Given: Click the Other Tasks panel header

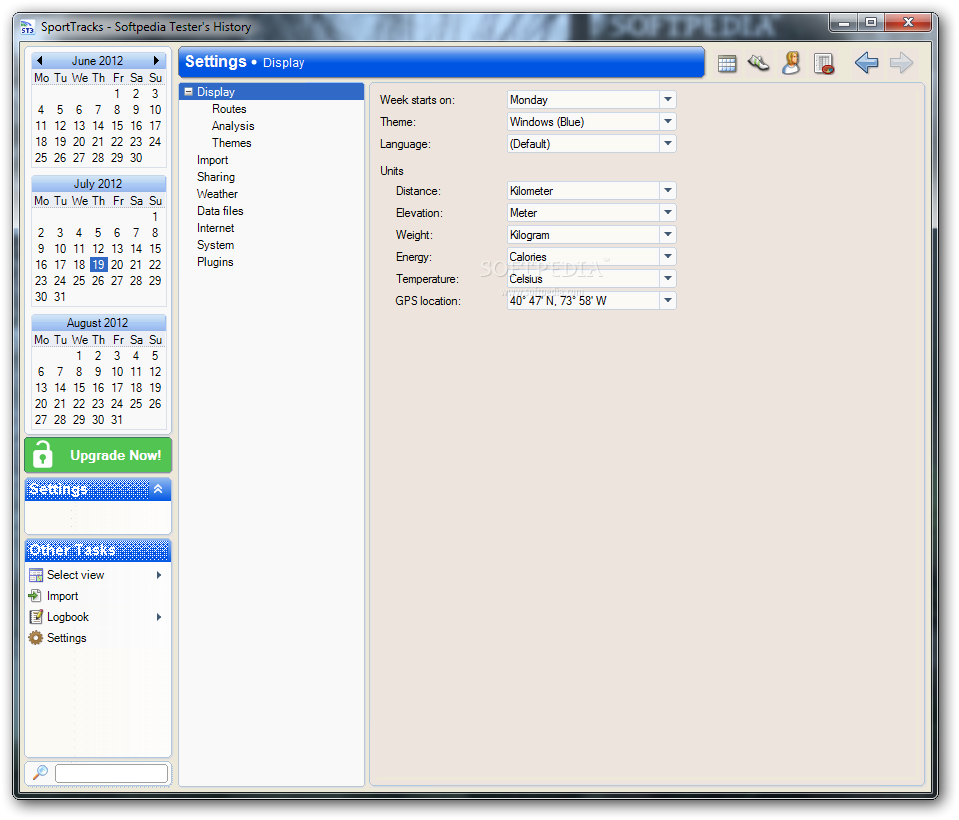Looking at the screenshot, I should tap(98, 550).
